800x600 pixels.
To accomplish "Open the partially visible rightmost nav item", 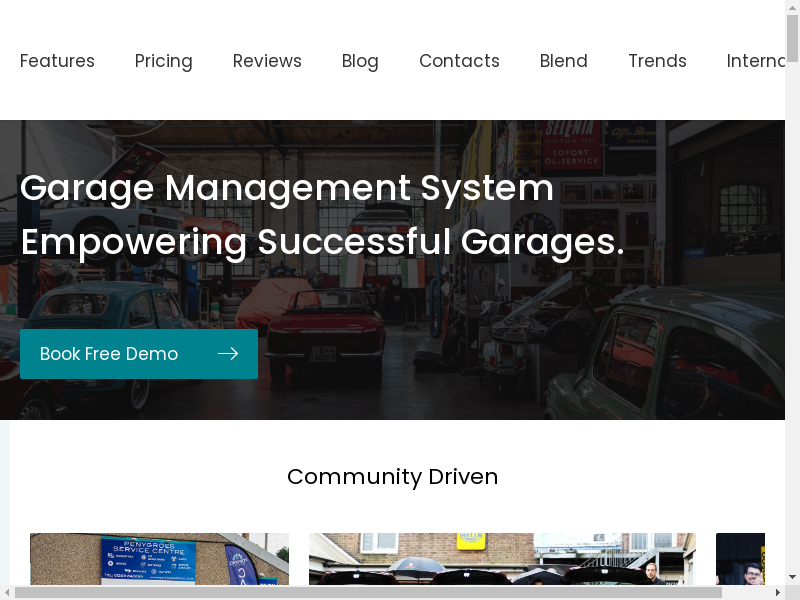I will [x=756, y=61].
